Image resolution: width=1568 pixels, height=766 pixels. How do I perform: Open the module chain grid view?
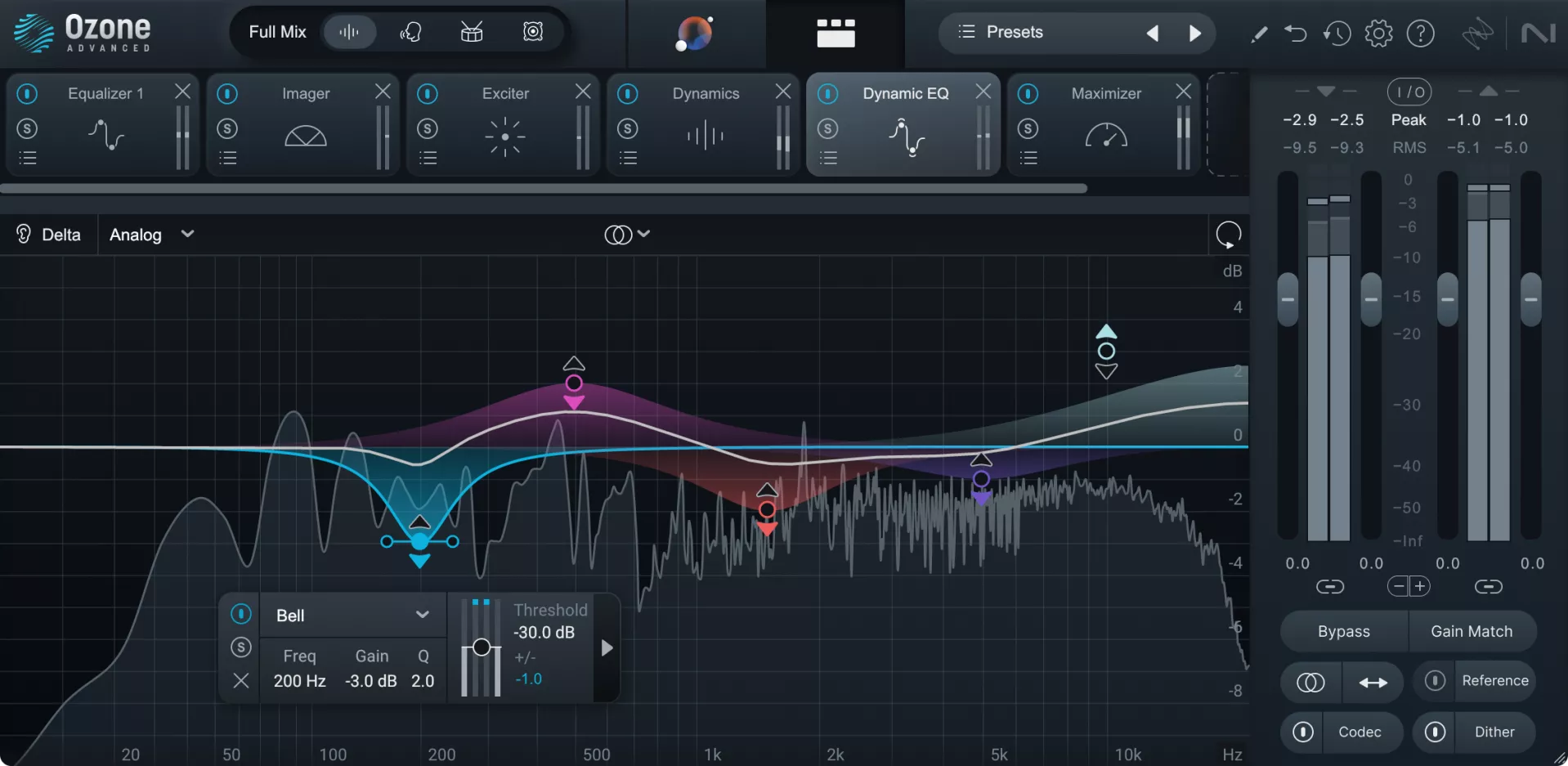click(836, 34)
